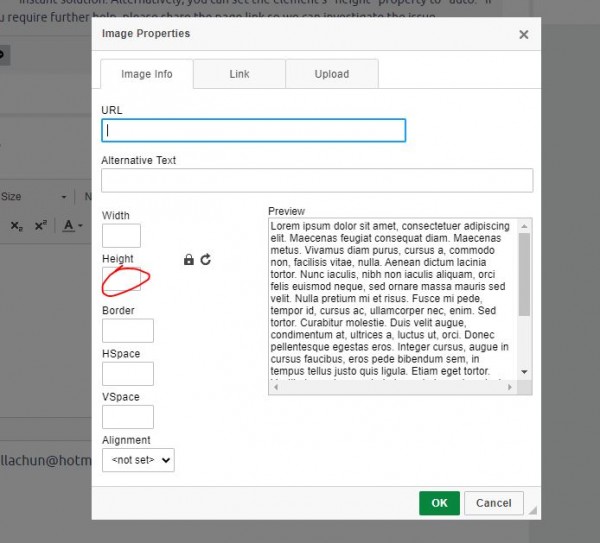
Task: Click the Border input box
Action: coord(127,330)
